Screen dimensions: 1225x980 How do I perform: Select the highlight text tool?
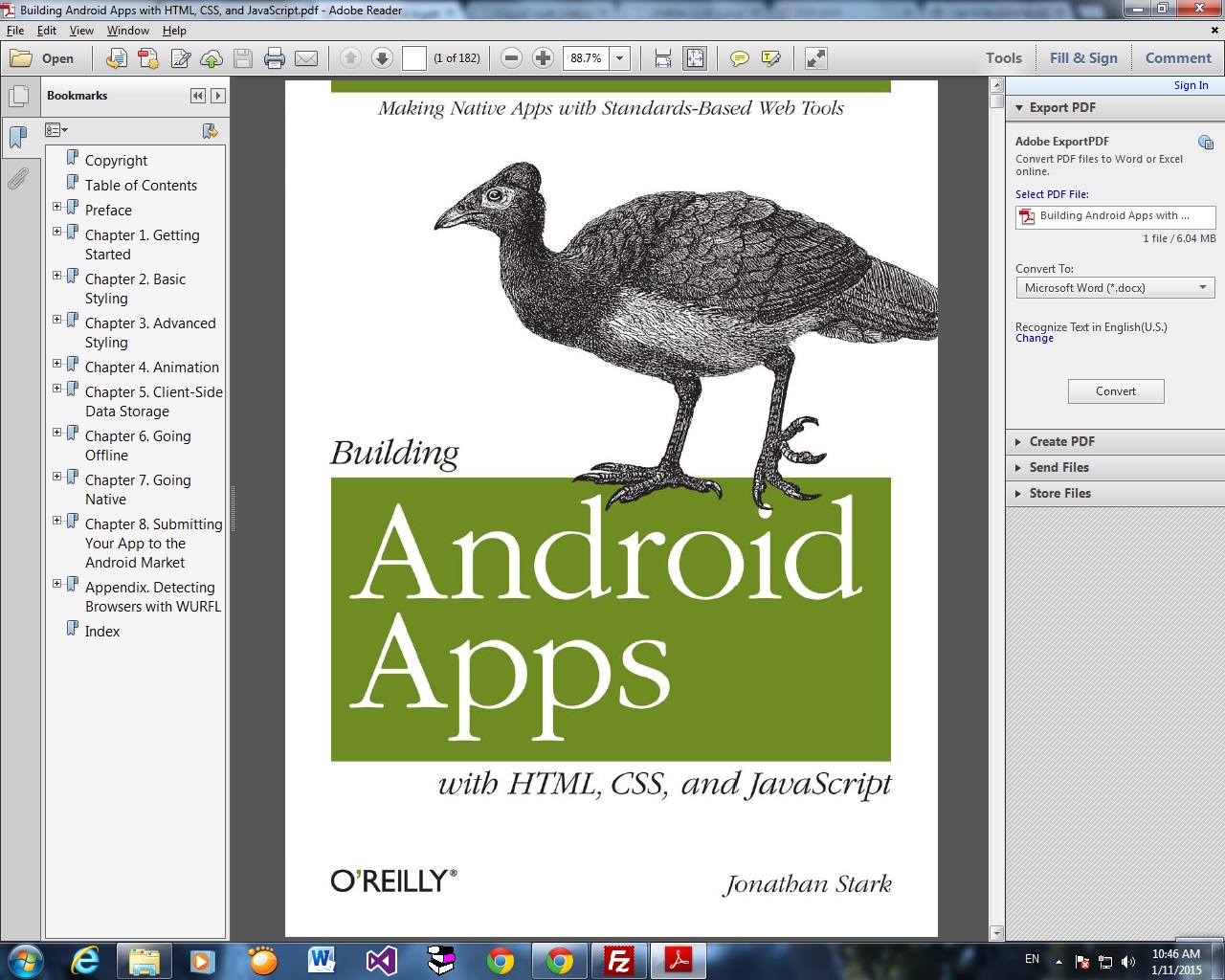[x=770, y=58]
